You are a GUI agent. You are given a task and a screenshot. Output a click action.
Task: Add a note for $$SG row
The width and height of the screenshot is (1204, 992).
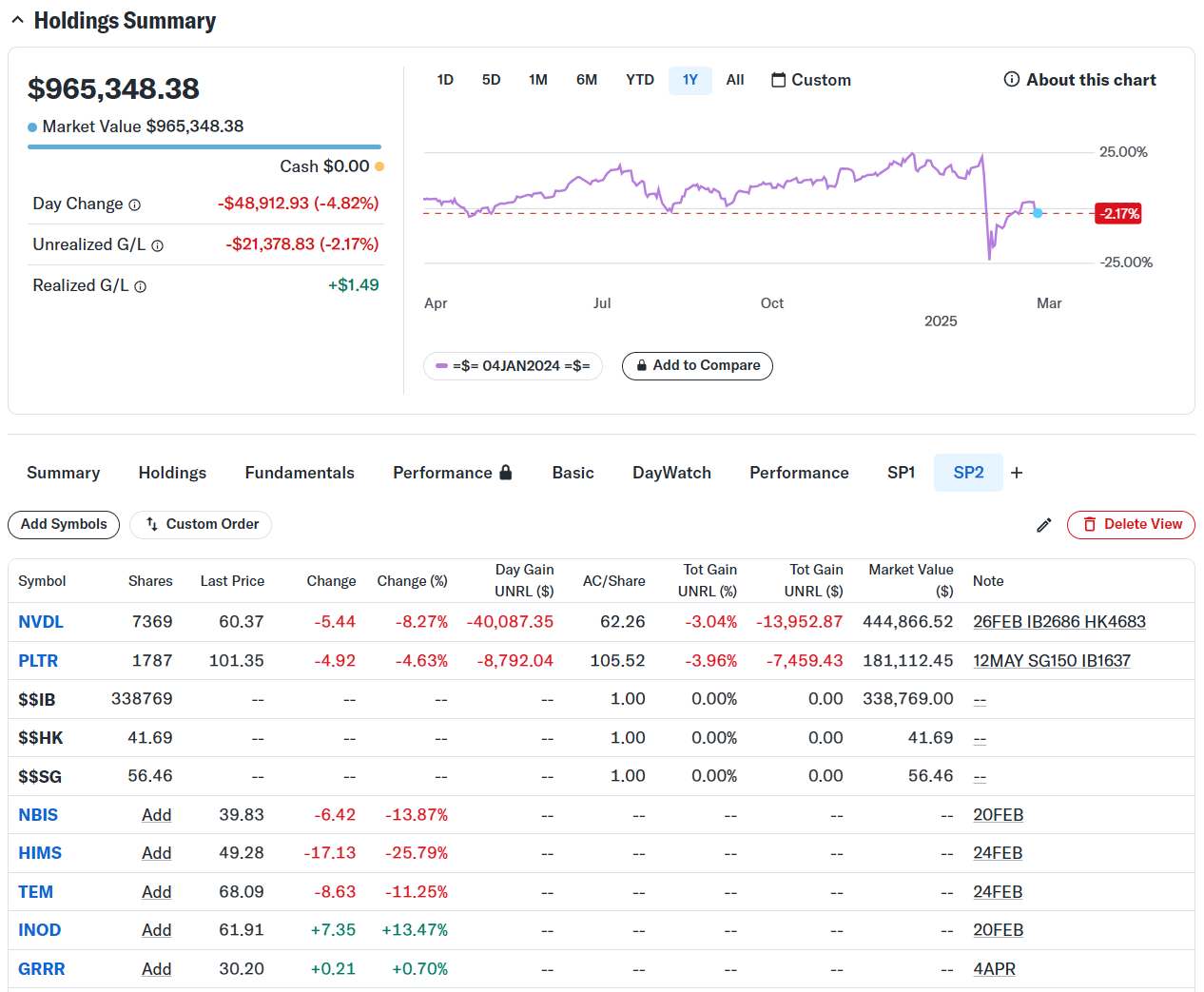(x=980, y=777)
